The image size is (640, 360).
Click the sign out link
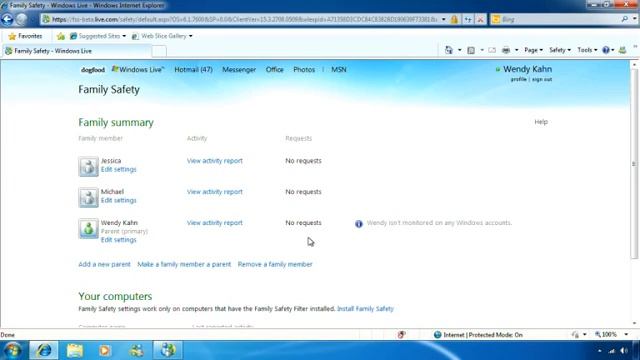point(542,80)
